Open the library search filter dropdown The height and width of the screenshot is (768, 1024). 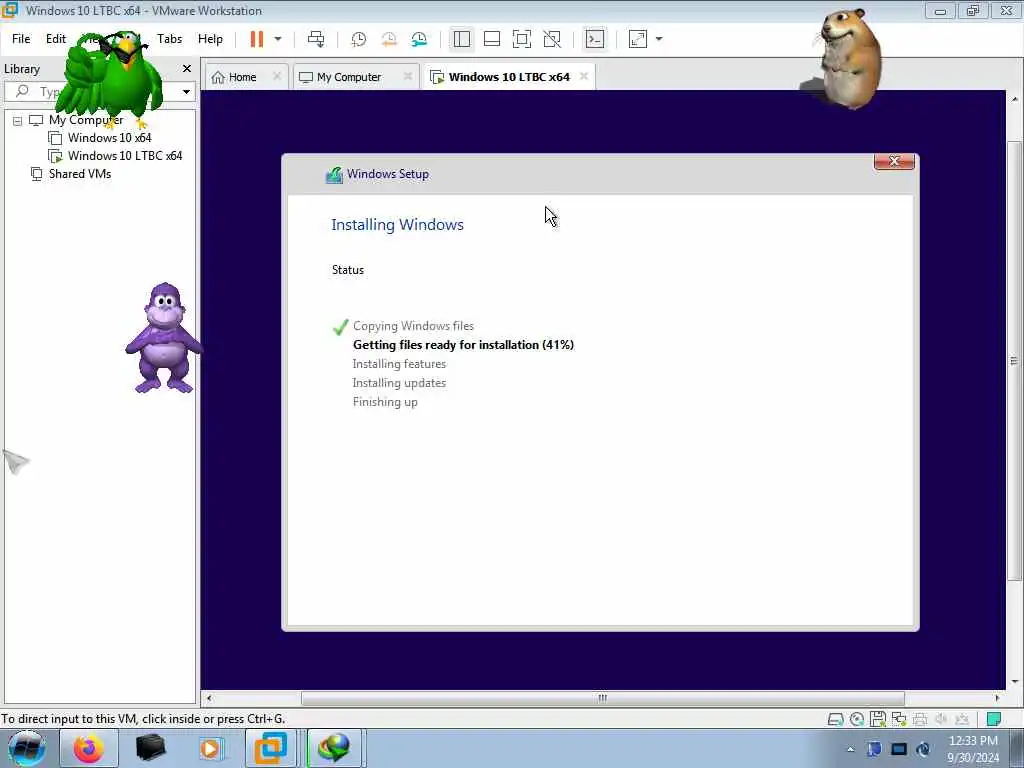coord(186,91)
